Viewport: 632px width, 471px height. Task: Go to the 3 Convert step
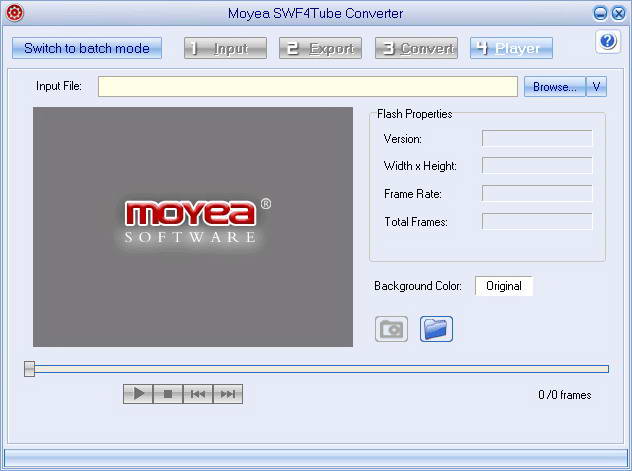click(416, 48)
